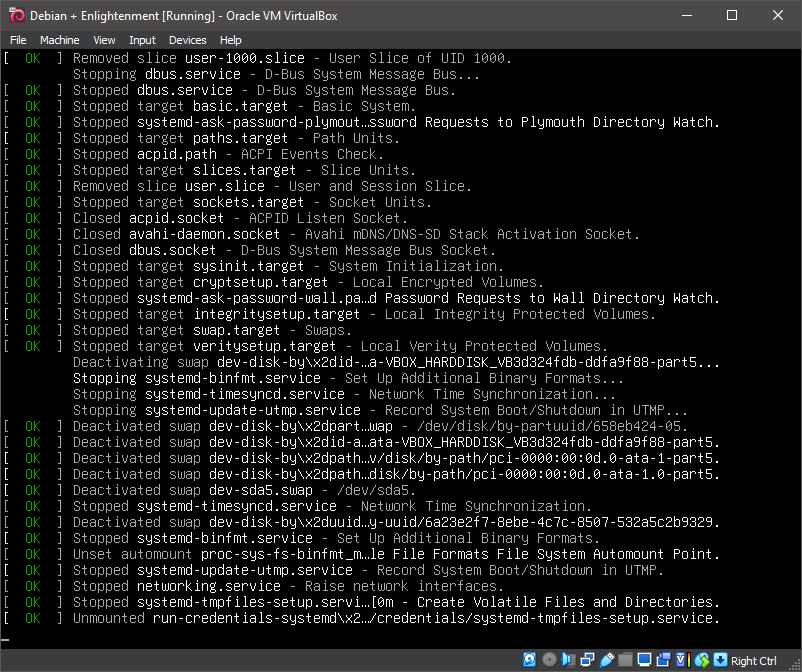802x672 pixels.
Task: Toggle the mouse integration status icon
Action: click(x=701, y=660)
